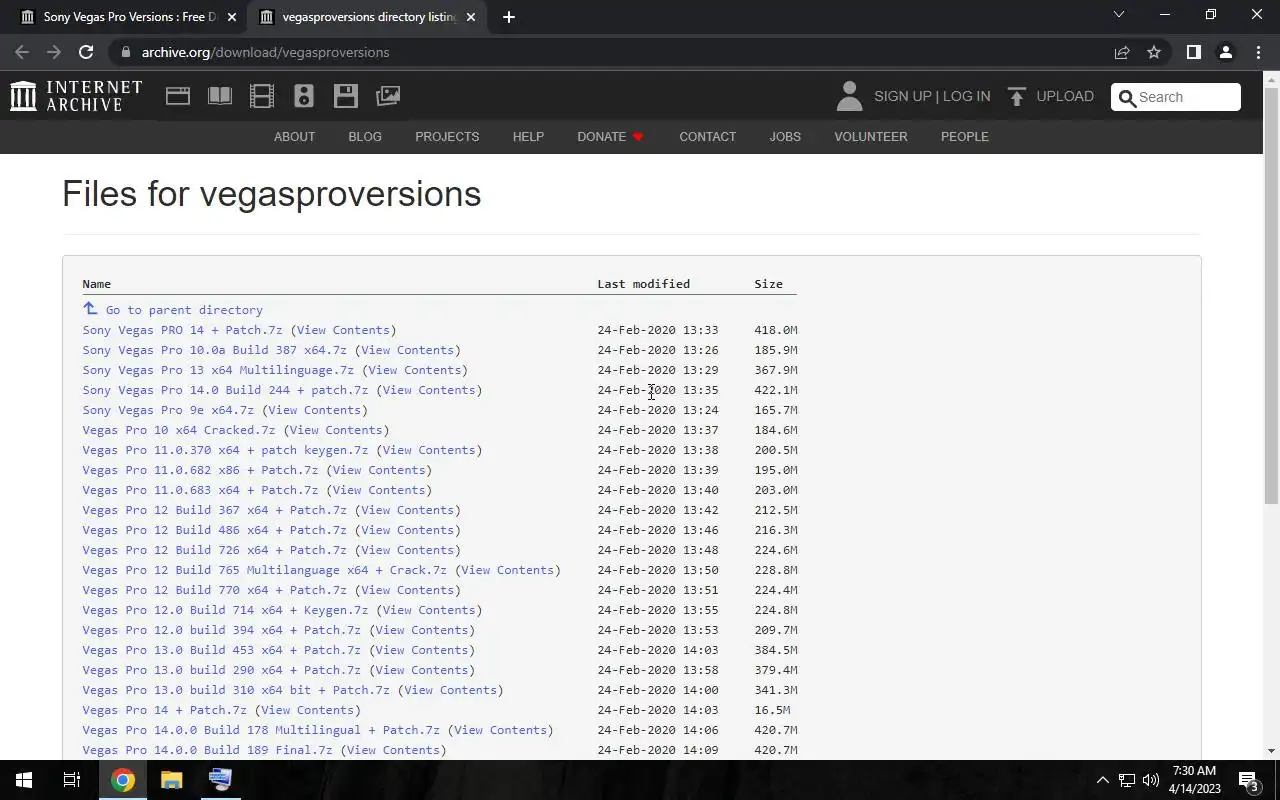Open the Texts book icon
1280x800 pixels.
click(220, 96)
